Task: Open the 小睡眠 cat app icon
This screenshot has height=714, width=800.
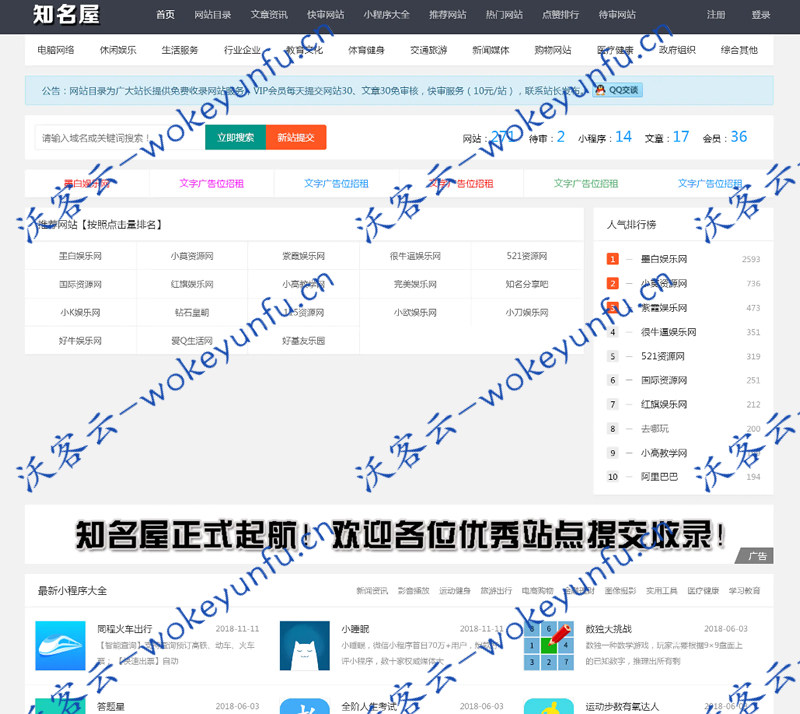Action: click(305, 645)
